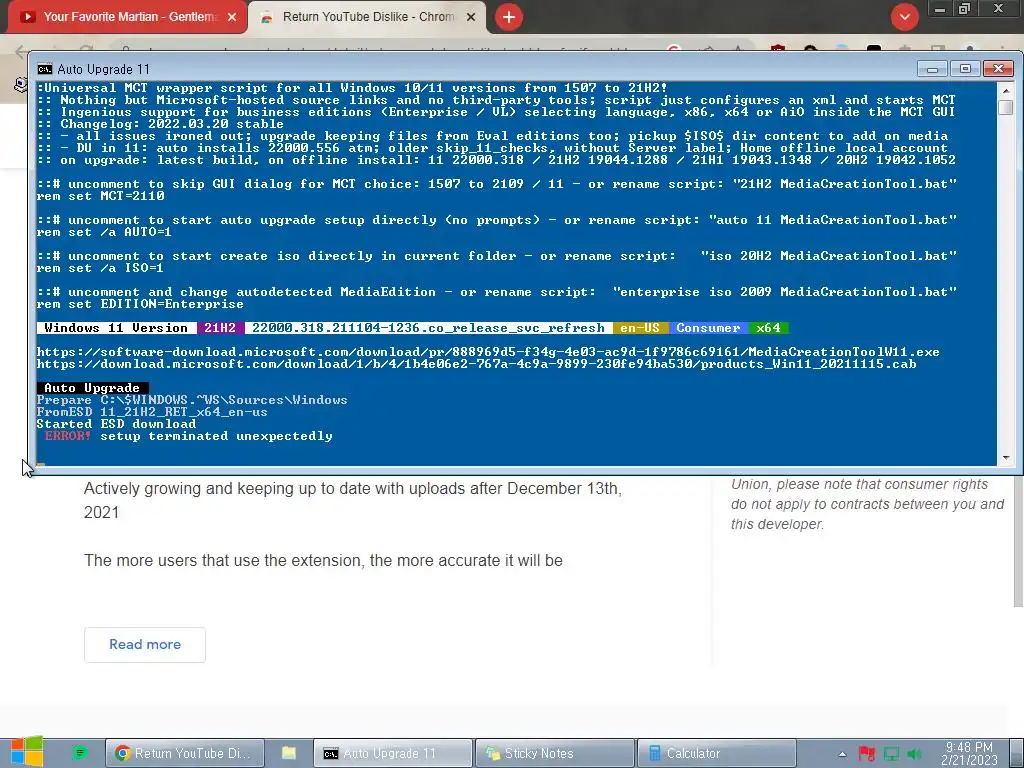The width and height of the screenshot is (1024, 768).
Task: Close the Return YouTube Dislike tab
Action: pos(471,17)
